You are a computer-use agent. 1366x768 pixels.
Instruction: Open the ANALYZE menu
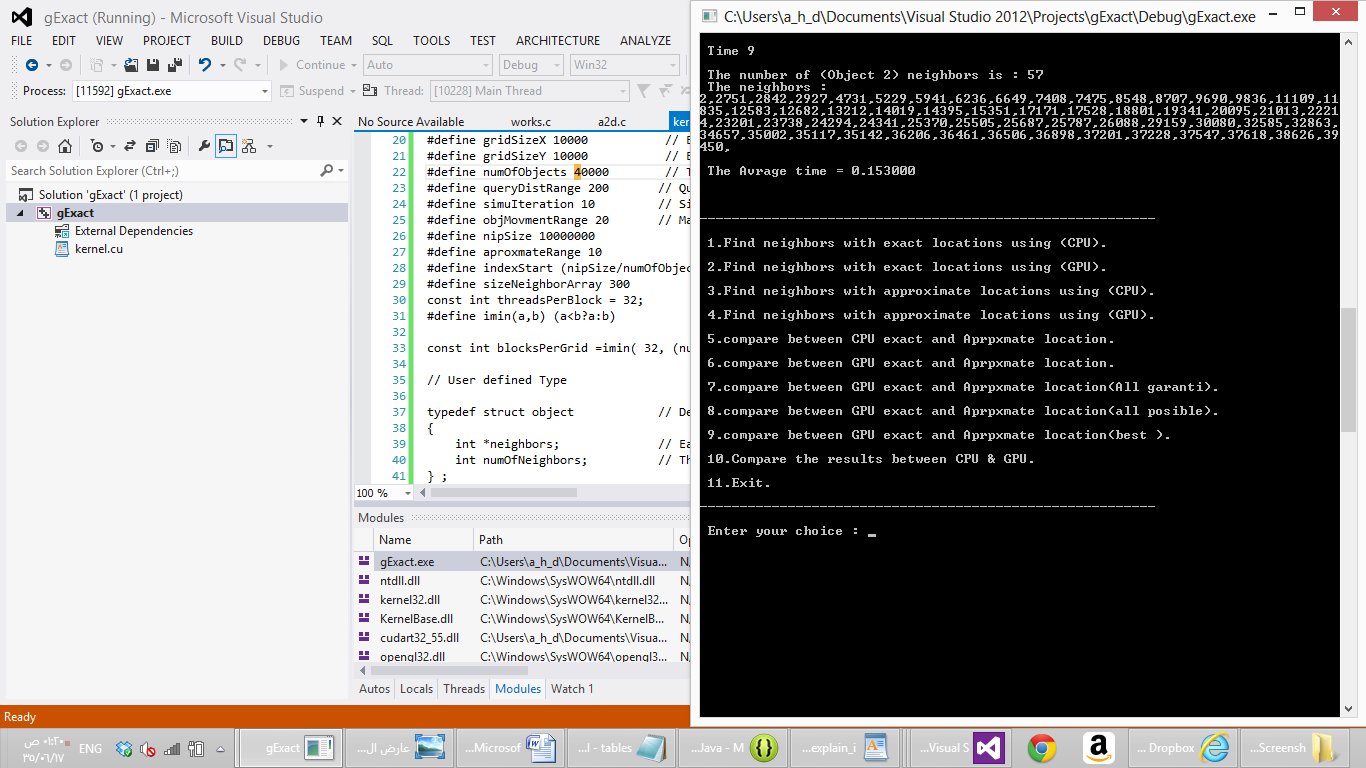tap(645, 41)
